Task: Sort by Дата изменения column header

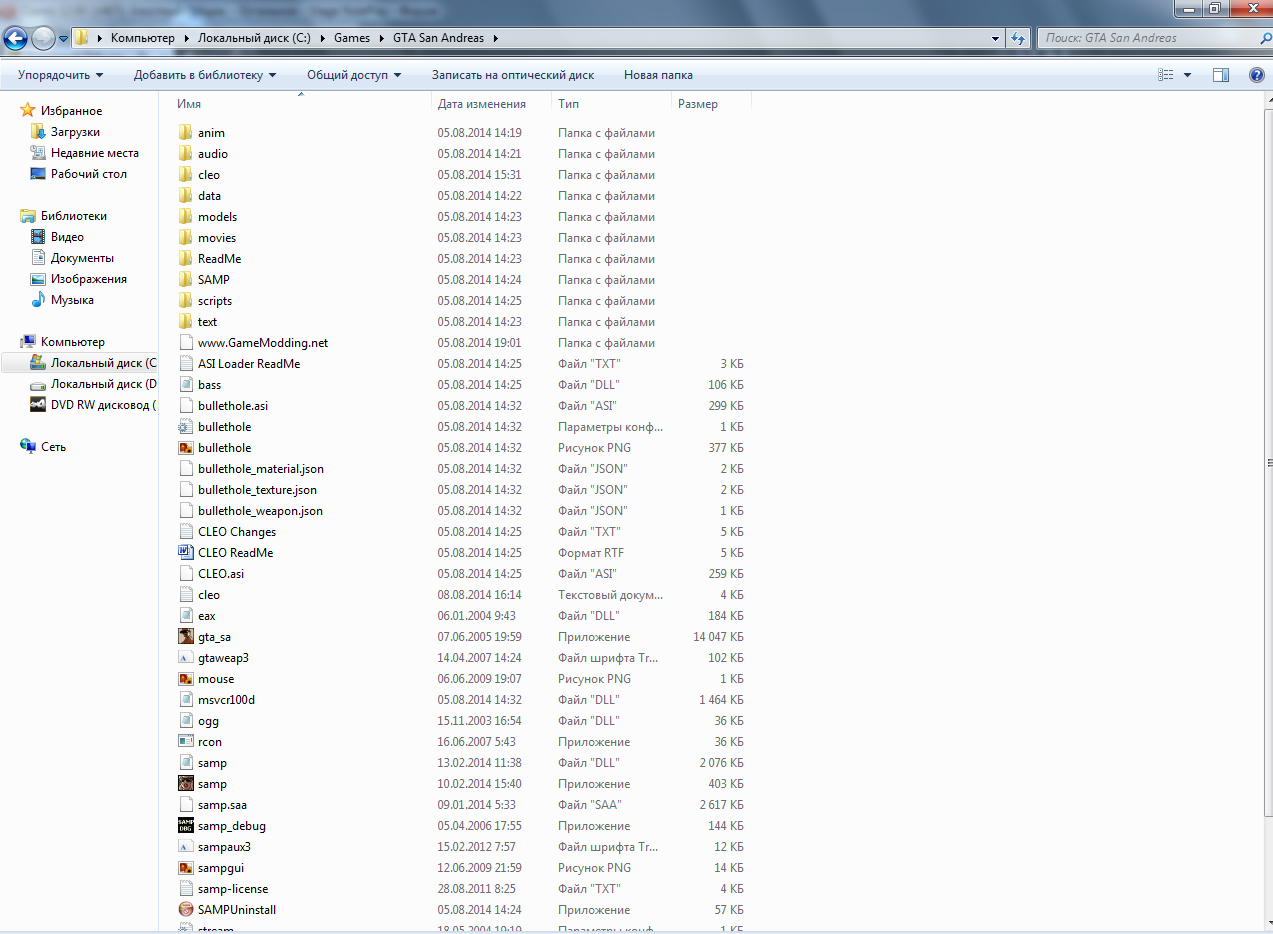Action: pos(492,104)
